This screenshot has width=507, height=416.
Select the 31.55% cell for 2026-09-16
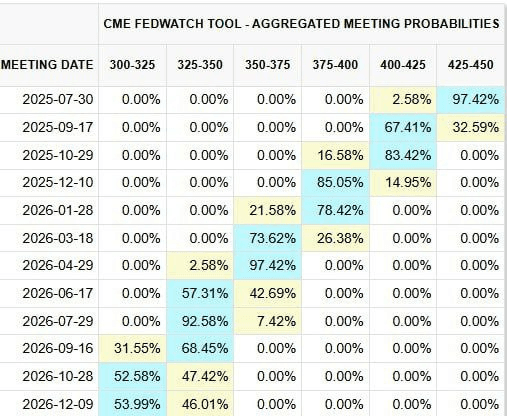click(x=132, y=349)
